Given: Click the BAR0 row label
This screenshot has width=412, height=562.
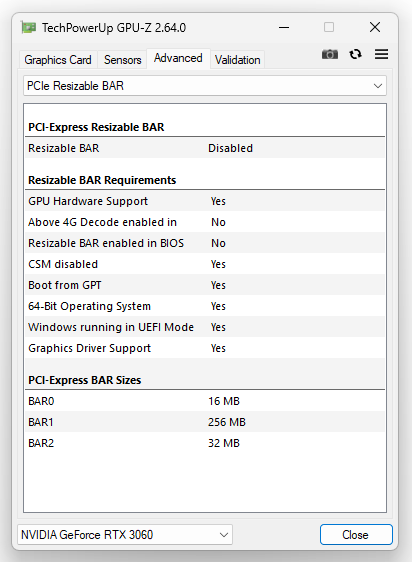Looking at the screenshot, I should tap(41, 401).
